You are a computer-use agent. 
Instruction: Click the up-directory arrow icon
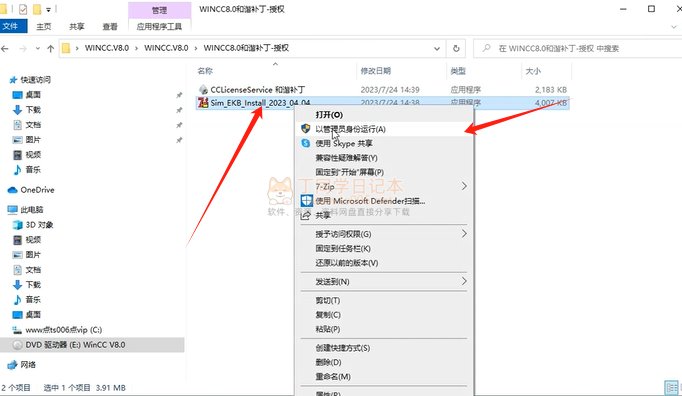(x=50, y=48)
